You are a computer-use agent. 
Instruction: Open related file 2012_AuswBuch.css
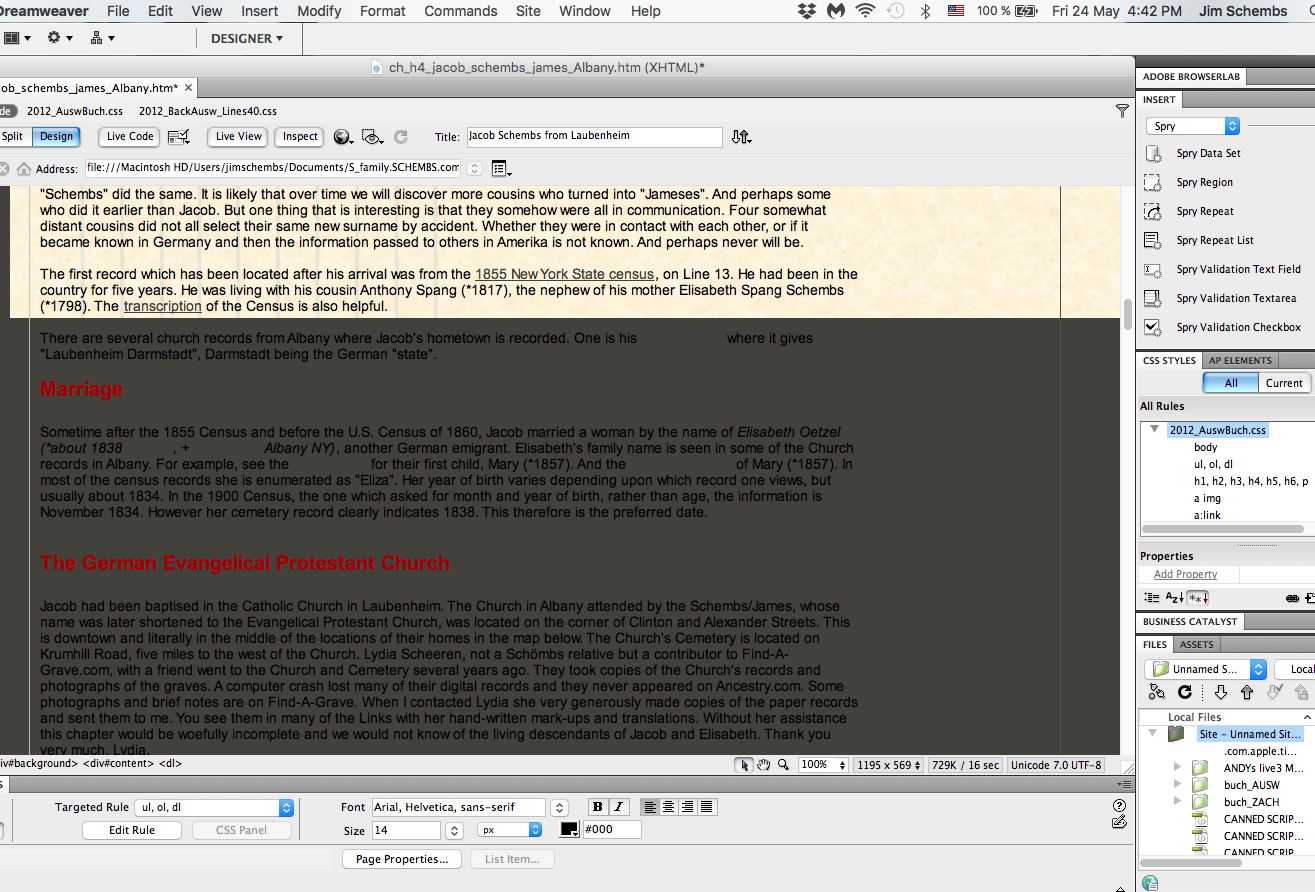click(x=75, y=111)
